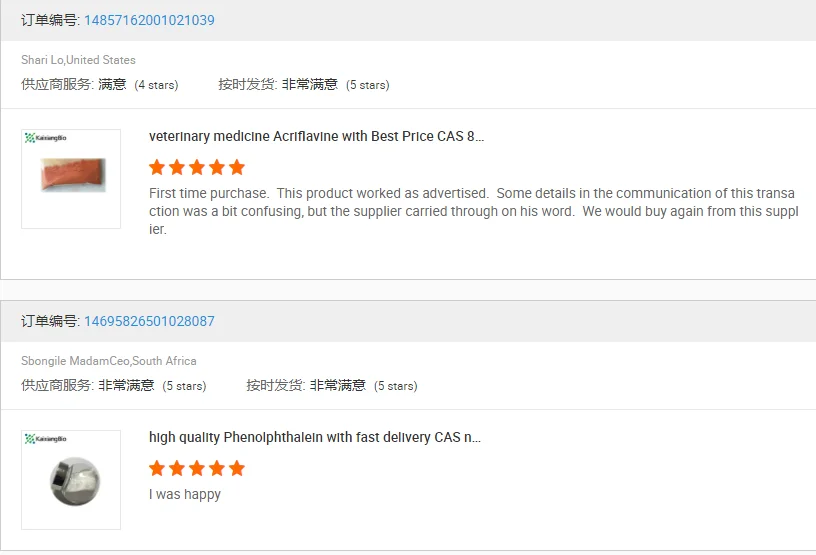Screen dimensions: 816x555
Task: Click the Acriflavine product thumbnail image
Action: 71,176
